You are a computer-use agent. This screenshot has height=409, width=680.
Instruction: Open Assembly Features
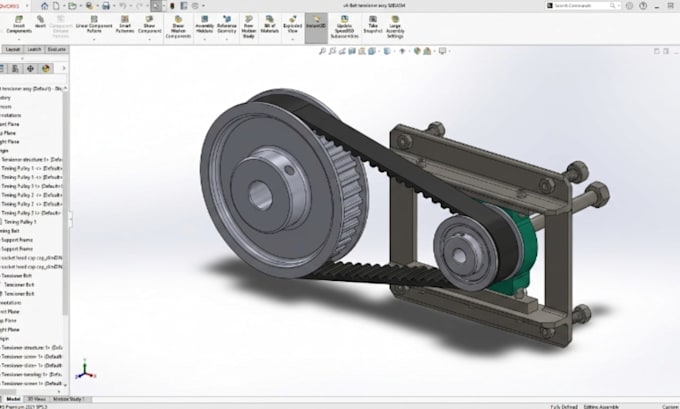pos(204,24)
